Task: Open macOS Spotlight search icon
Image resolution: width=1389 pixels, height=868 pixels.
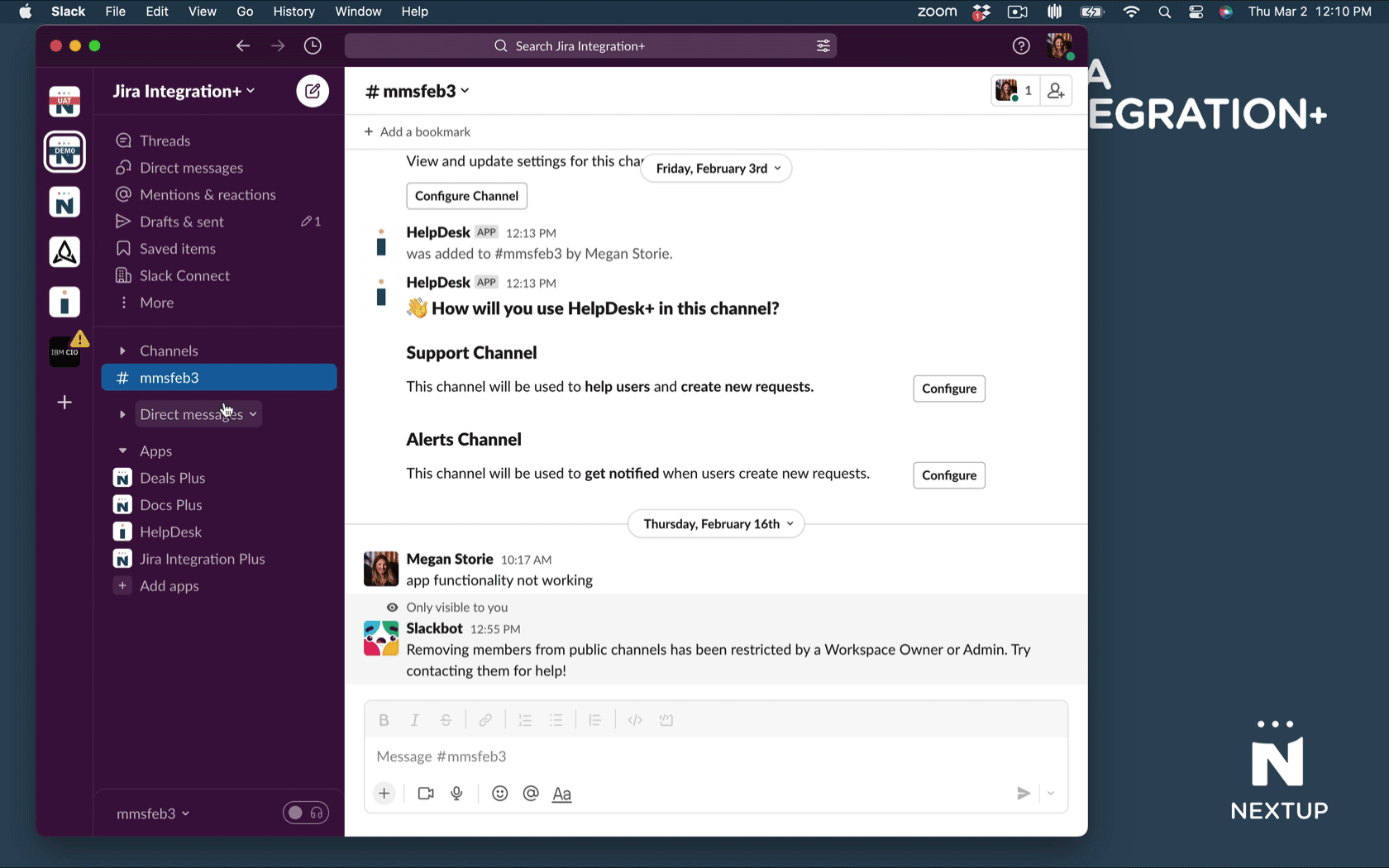Action: pyautogui.click(x=1164, y=12)
